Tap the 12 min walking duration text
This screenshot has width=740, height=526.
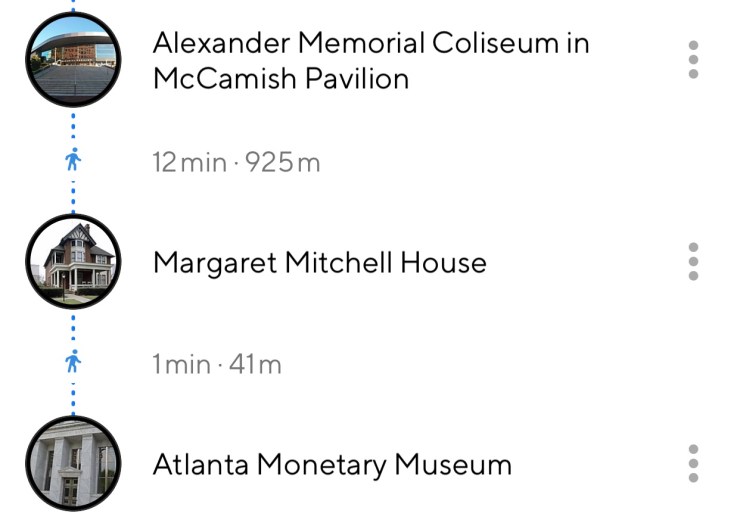click(189, 162)
